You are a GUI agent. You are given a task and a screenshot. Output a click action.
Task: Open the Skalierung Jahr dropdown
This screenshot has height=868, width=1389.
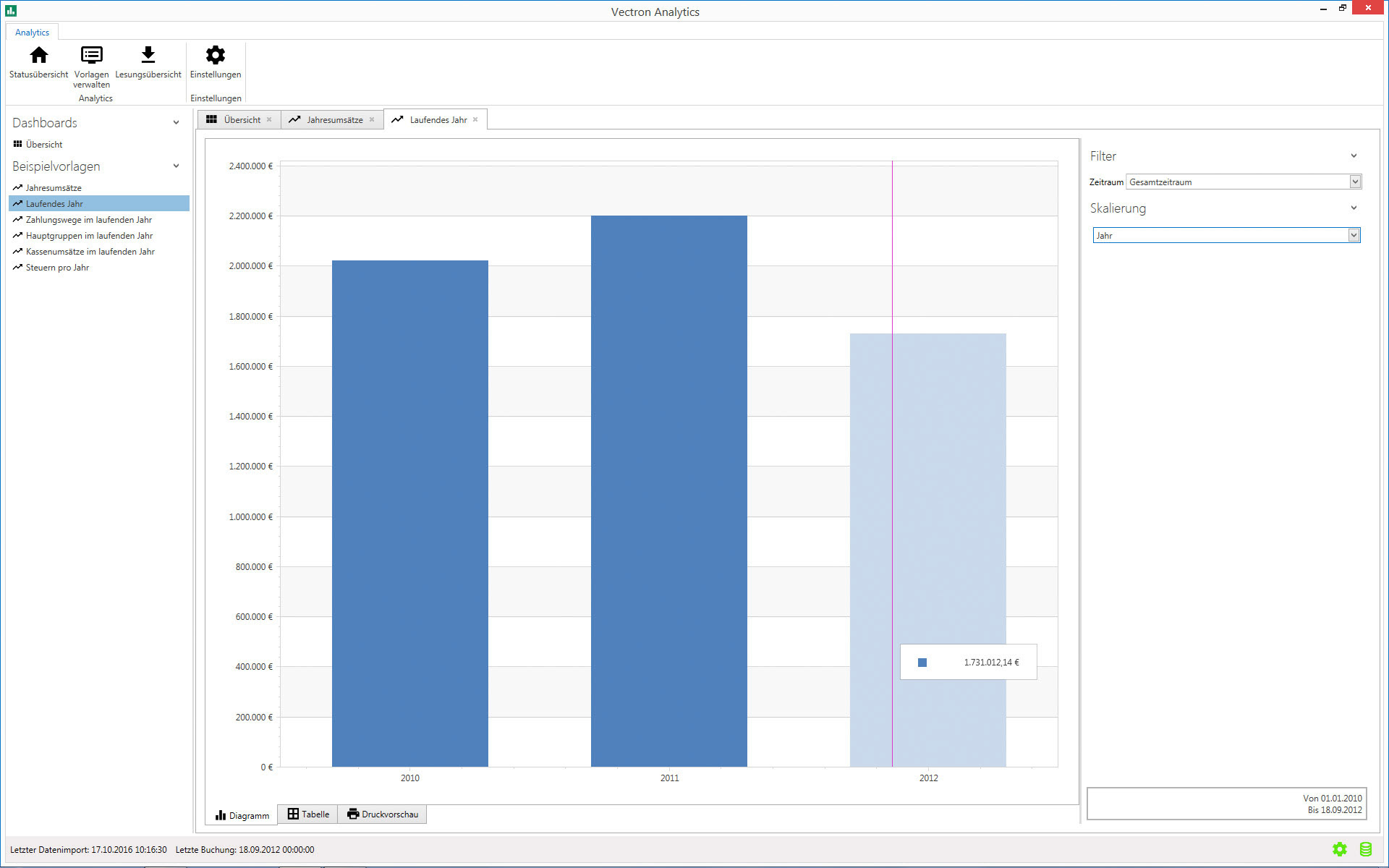pos(1354,235)
